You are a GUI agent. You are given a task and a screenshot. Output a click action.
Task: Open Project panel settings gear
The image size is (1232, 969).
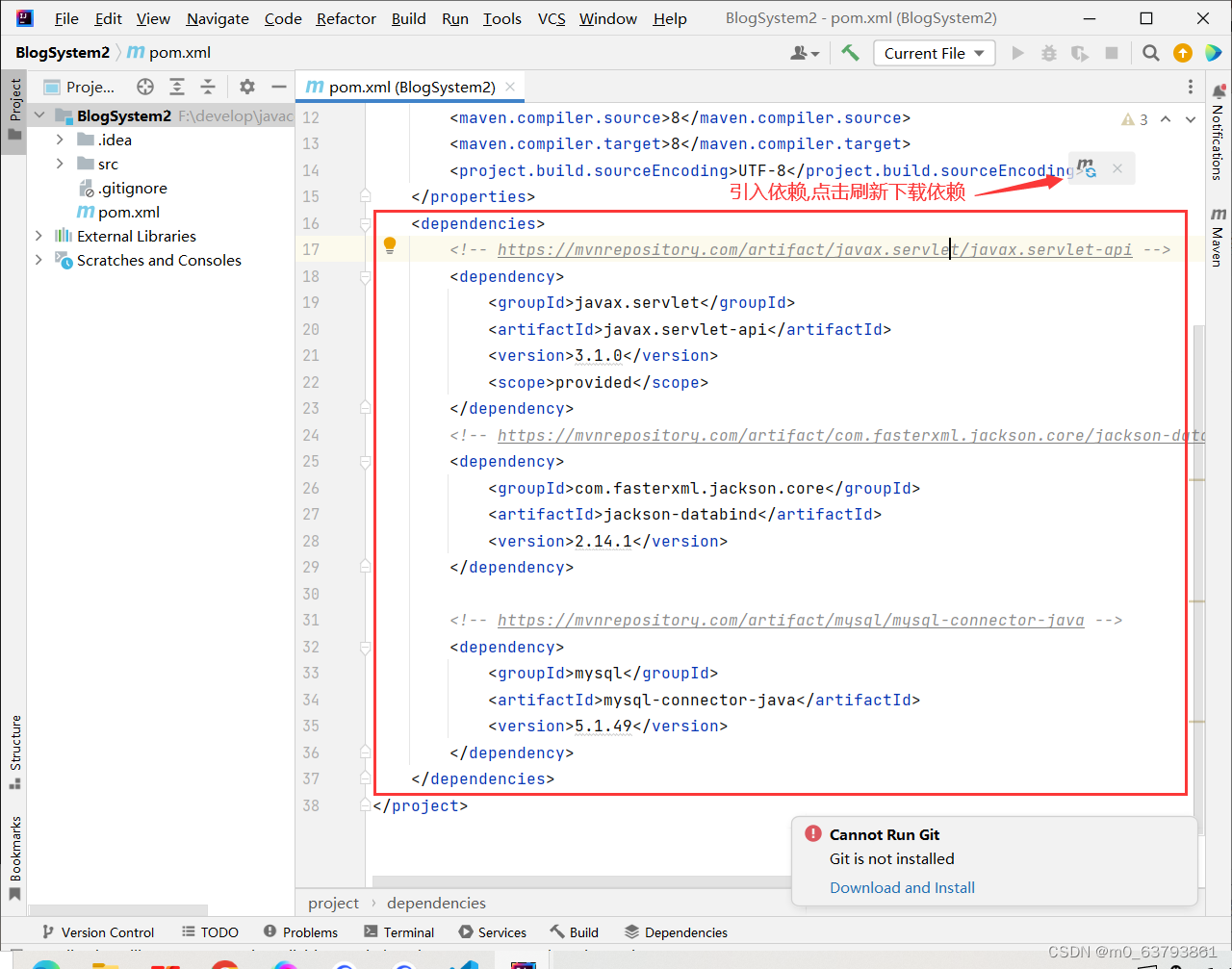[247, 87]
